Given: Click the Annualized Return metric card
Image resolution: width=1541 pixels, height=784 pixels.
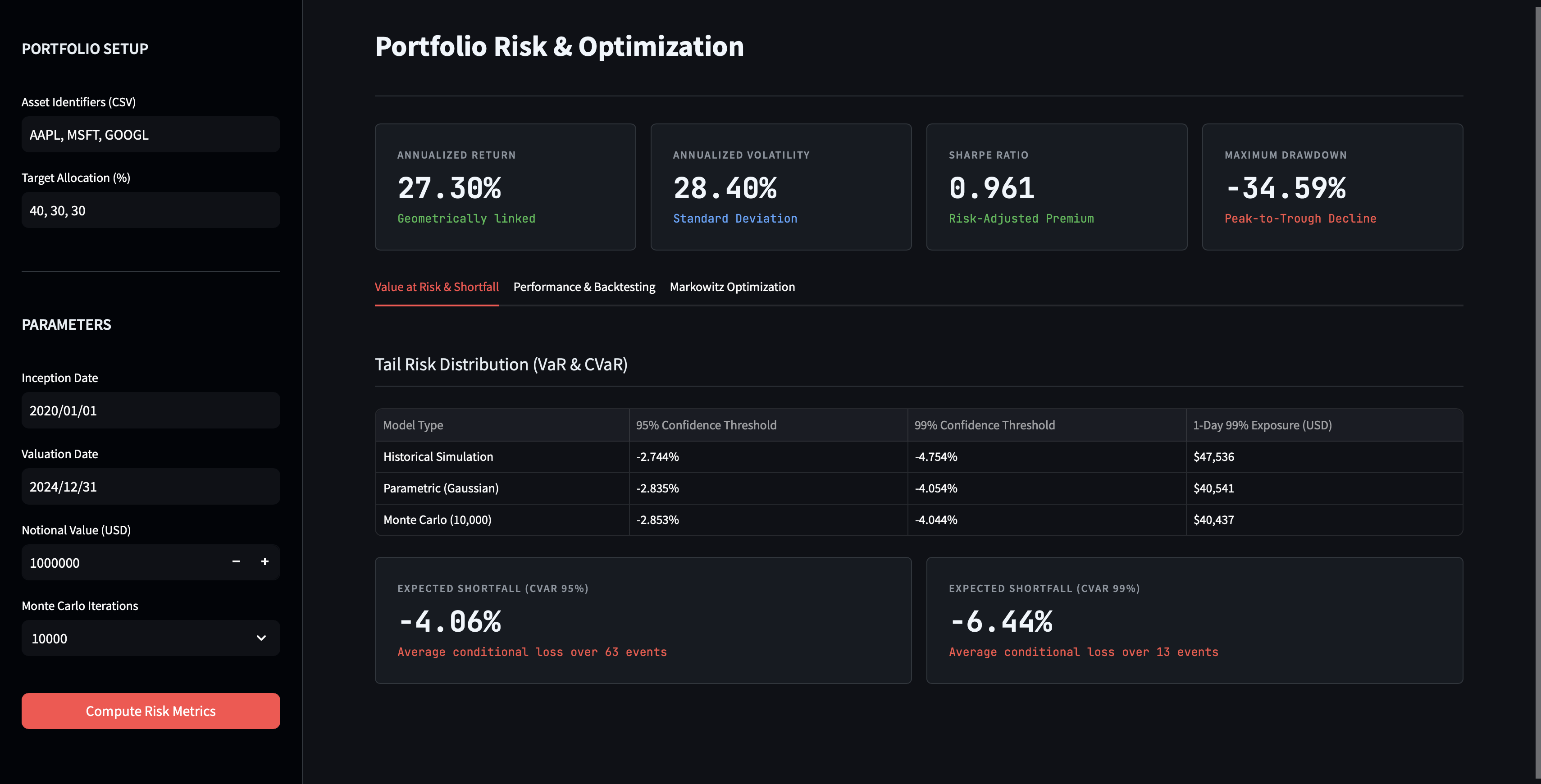Looking at the screenshot, I should pos(505,187).
